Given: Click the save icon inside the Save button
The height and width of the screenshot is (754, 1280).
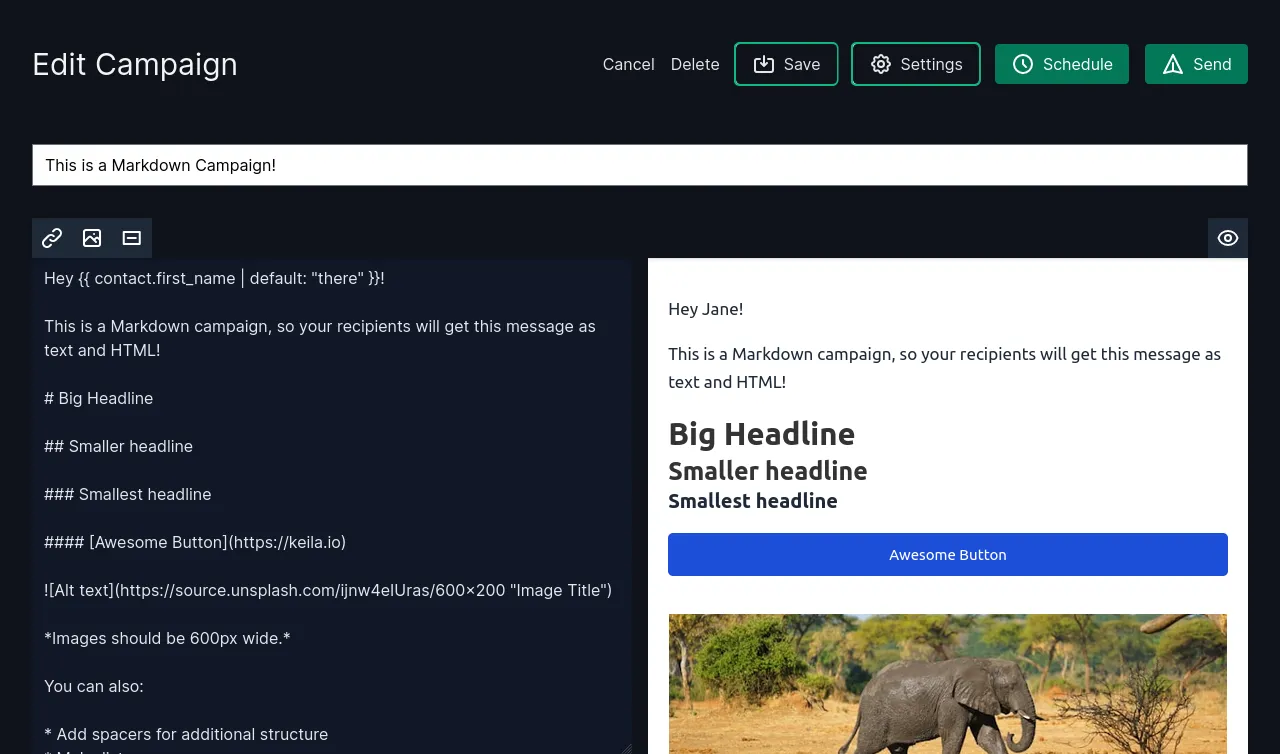Looking at the screenshot, I should [764, 64].
